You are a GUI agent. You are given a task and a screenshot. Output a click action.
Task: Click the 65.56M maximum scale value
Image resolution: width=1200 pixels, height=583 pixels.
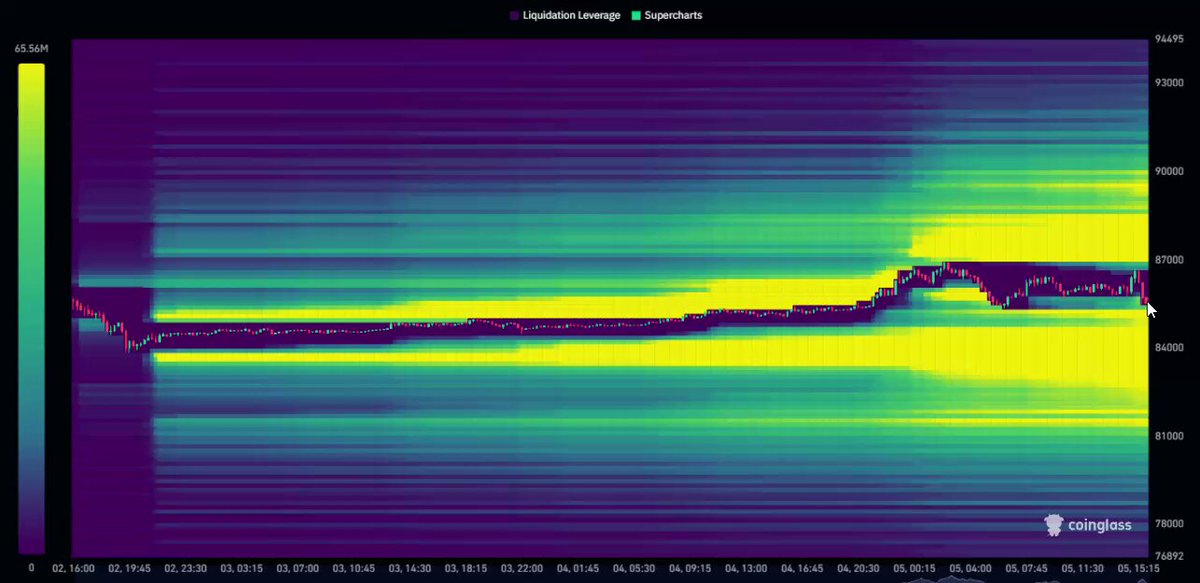pyautogui.click(x=31, y=47)
